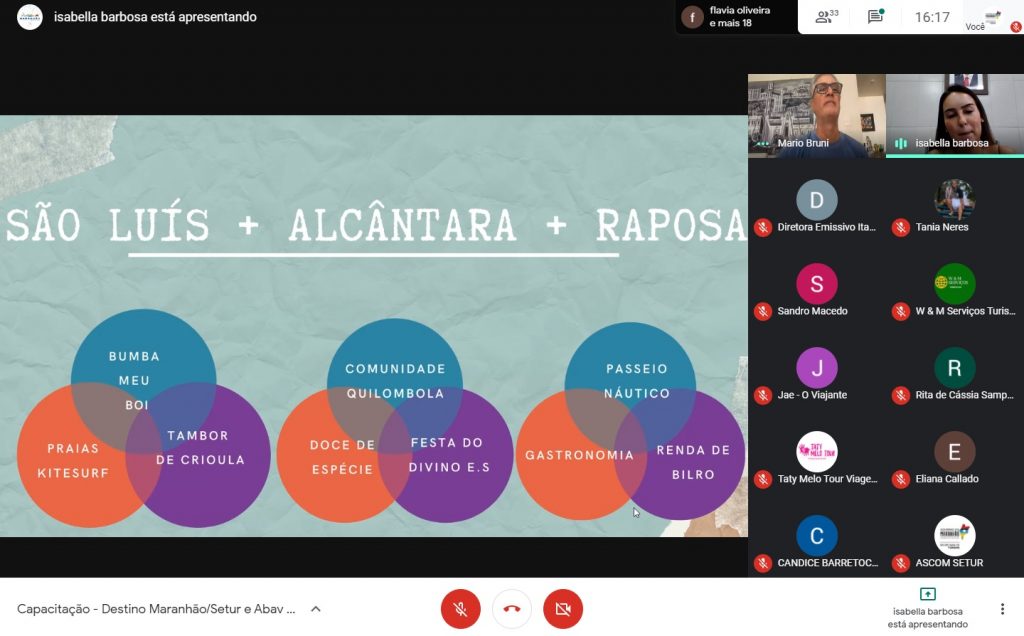Click the W & M Serviços avatar
The width and height of the screenshot is (1024, 636).
955,283
